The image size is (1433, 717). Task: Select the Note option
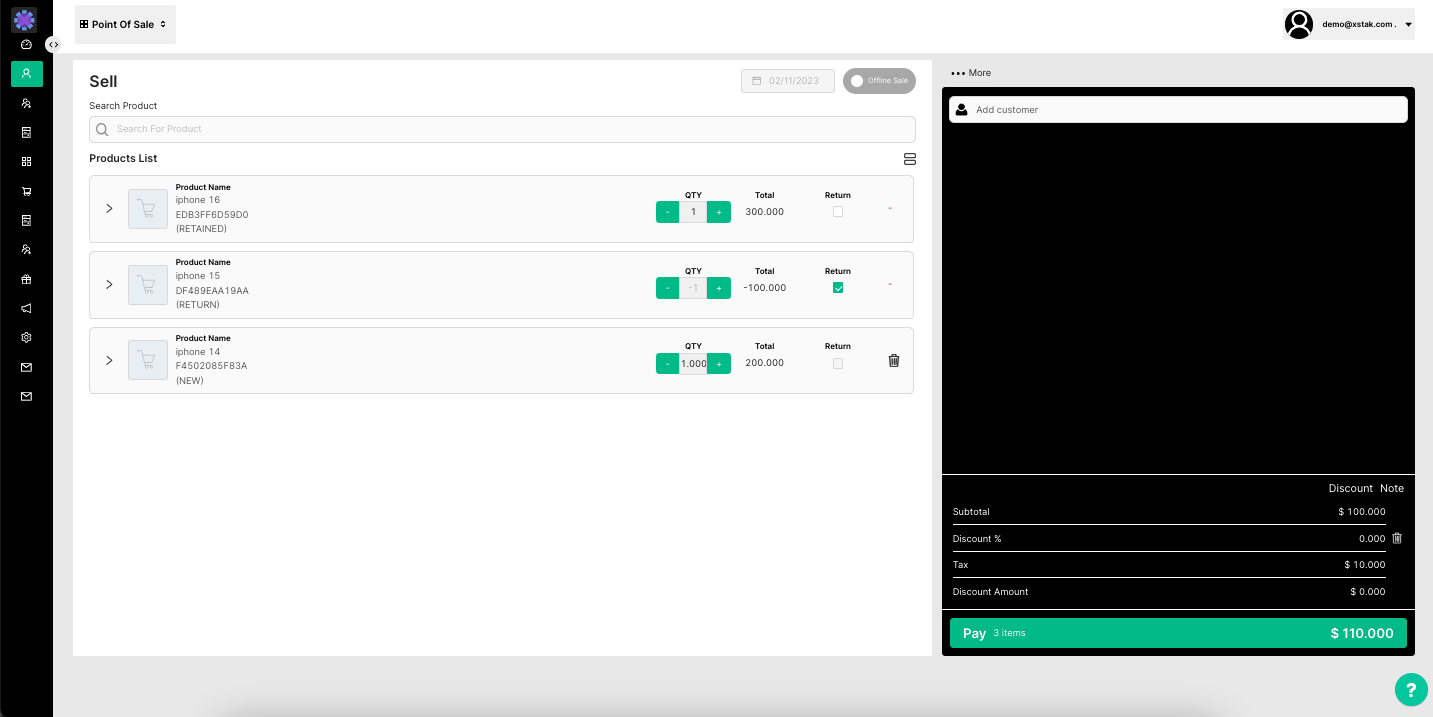(1391, 489)
